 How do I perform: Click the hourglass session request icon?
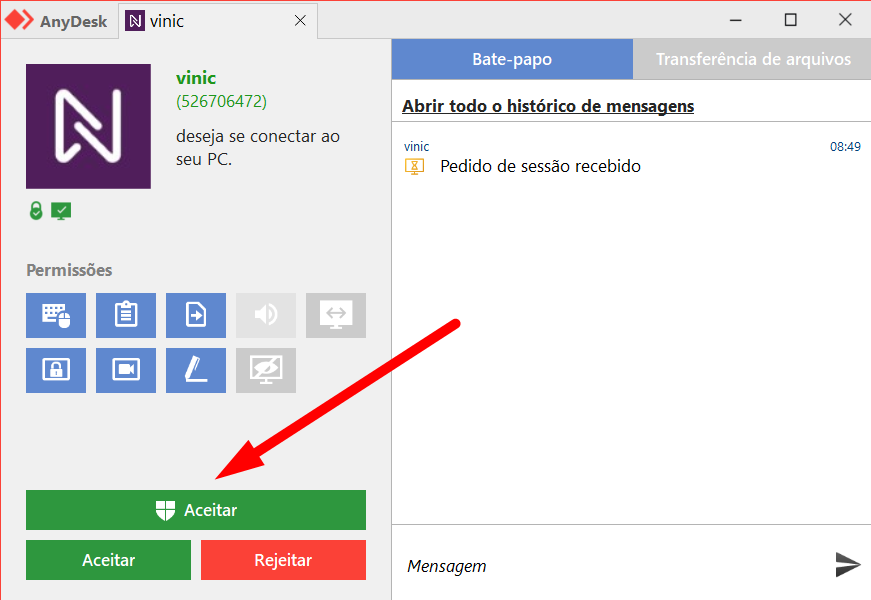click(414, 167)
